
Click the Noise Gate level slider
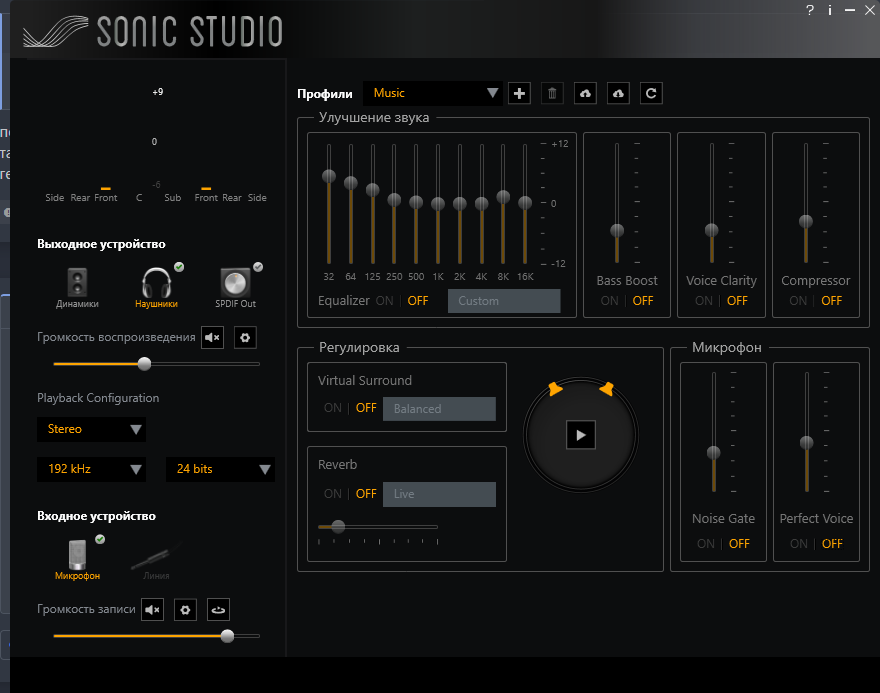(714, 452)
